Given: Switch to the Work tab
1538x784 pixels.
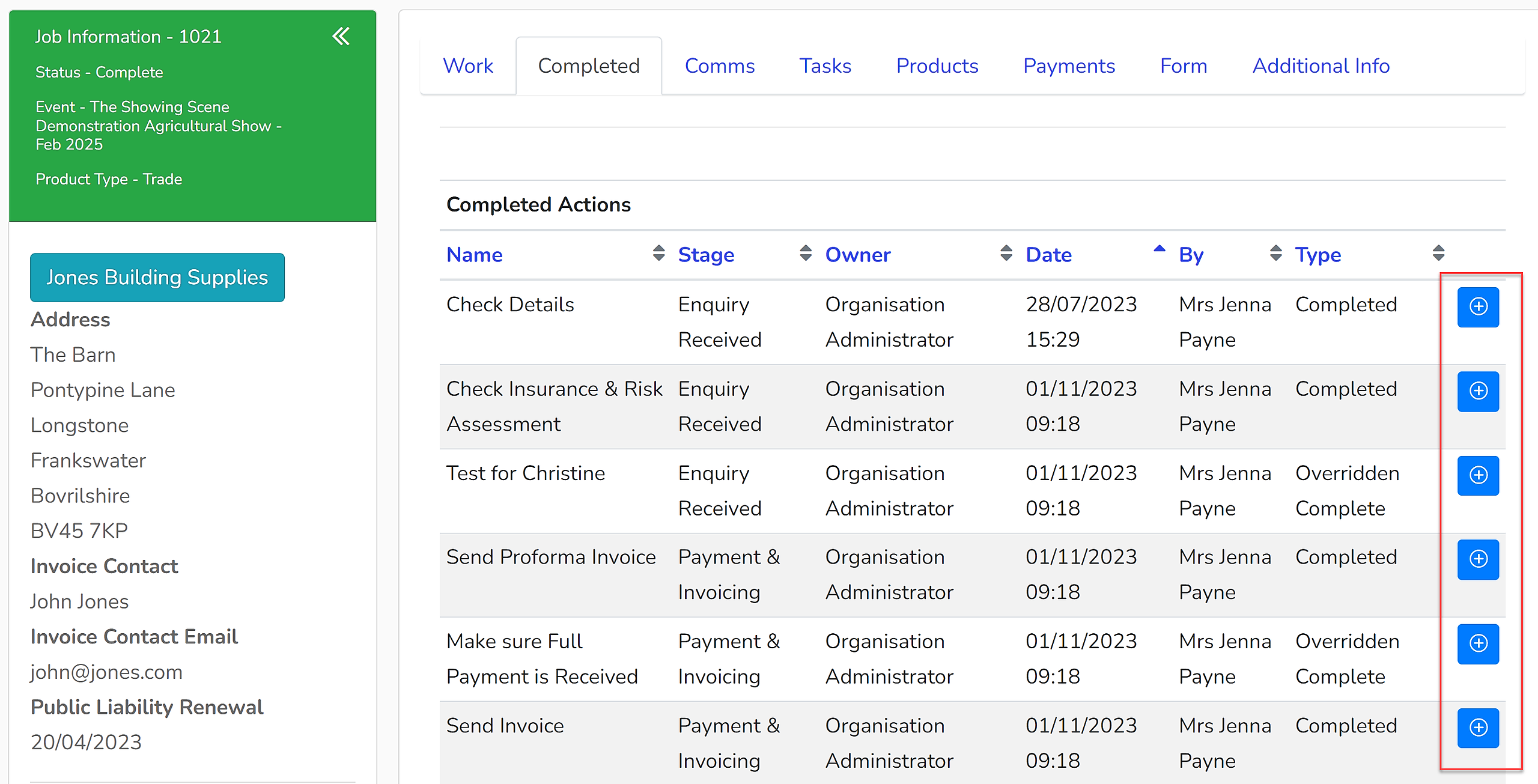Looking at the screenshot, I should click(x=468, y=65).
